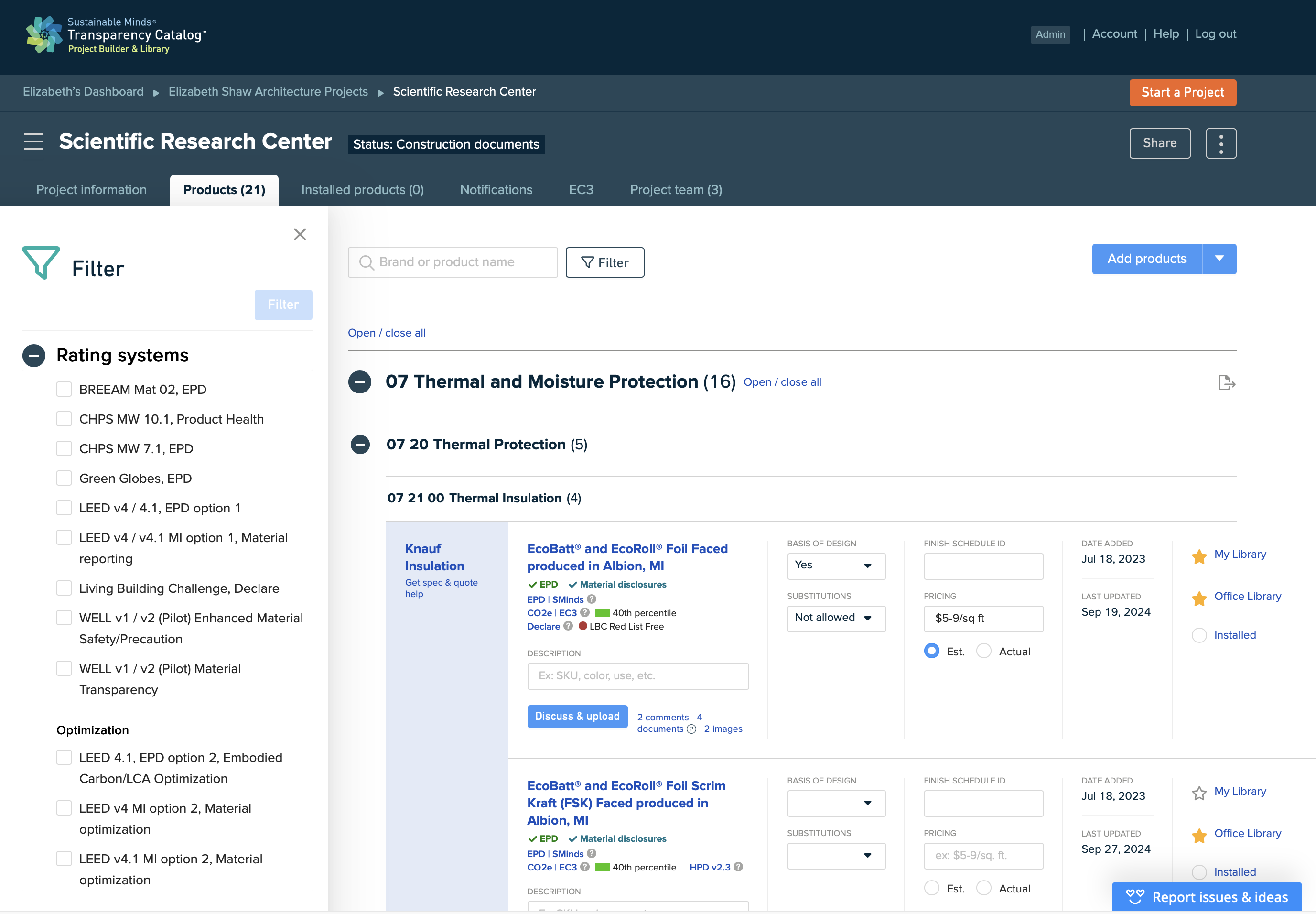Click the heart icon on Report issues & ideas

click(x=1134, y=897)
